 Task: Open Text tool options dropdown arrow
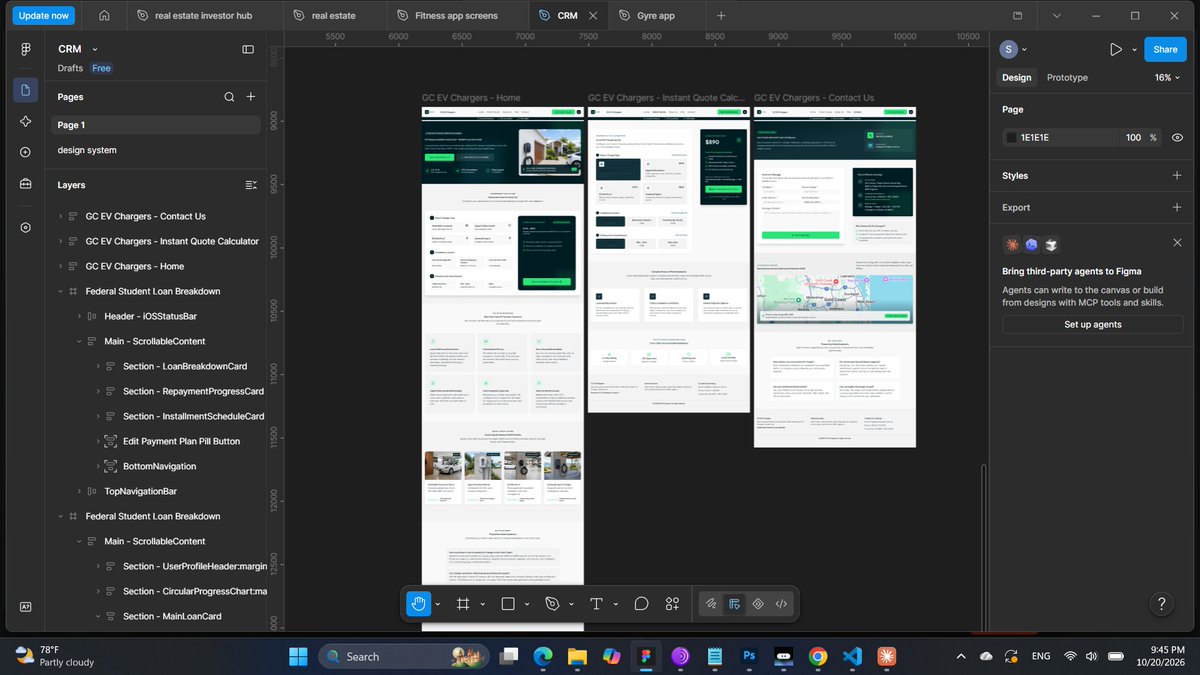tap(616, 604)
